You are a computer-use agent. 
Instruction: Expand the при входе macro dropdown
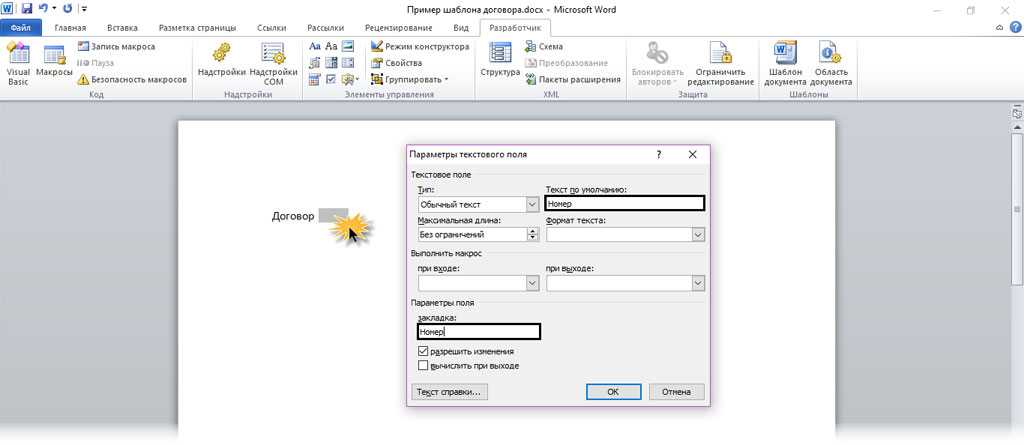pos(532,284)
